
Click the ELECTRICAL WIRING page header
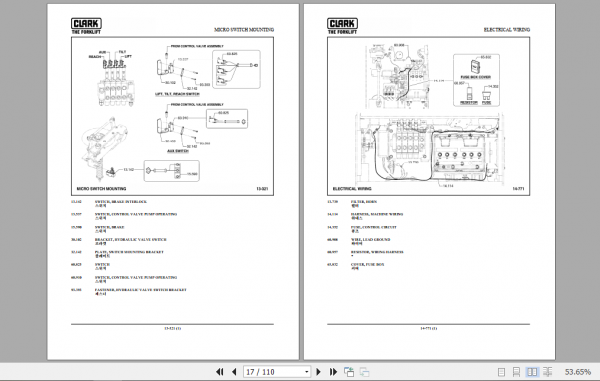pyautogui.click(x=507, y=29)
